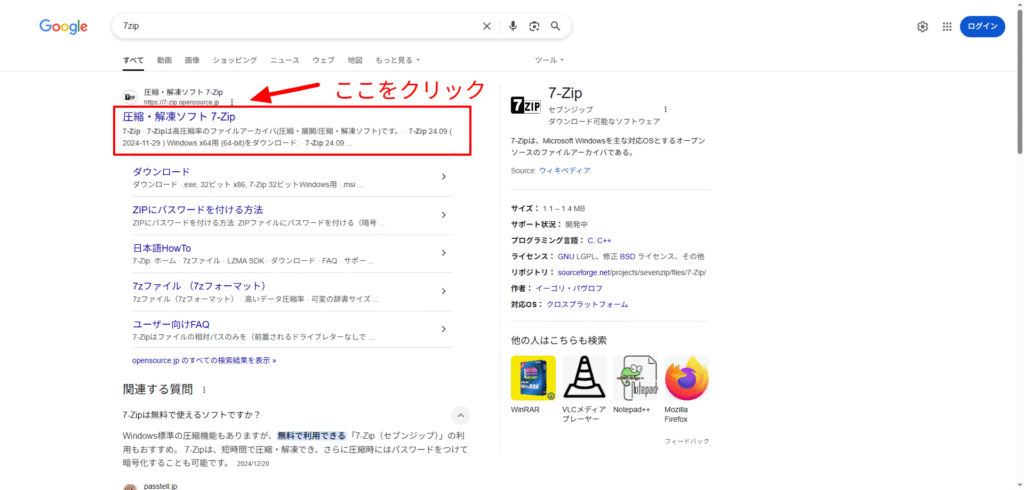Open the 7zファイル（7zフォーマット） sitelink

(x=200, y=286)
